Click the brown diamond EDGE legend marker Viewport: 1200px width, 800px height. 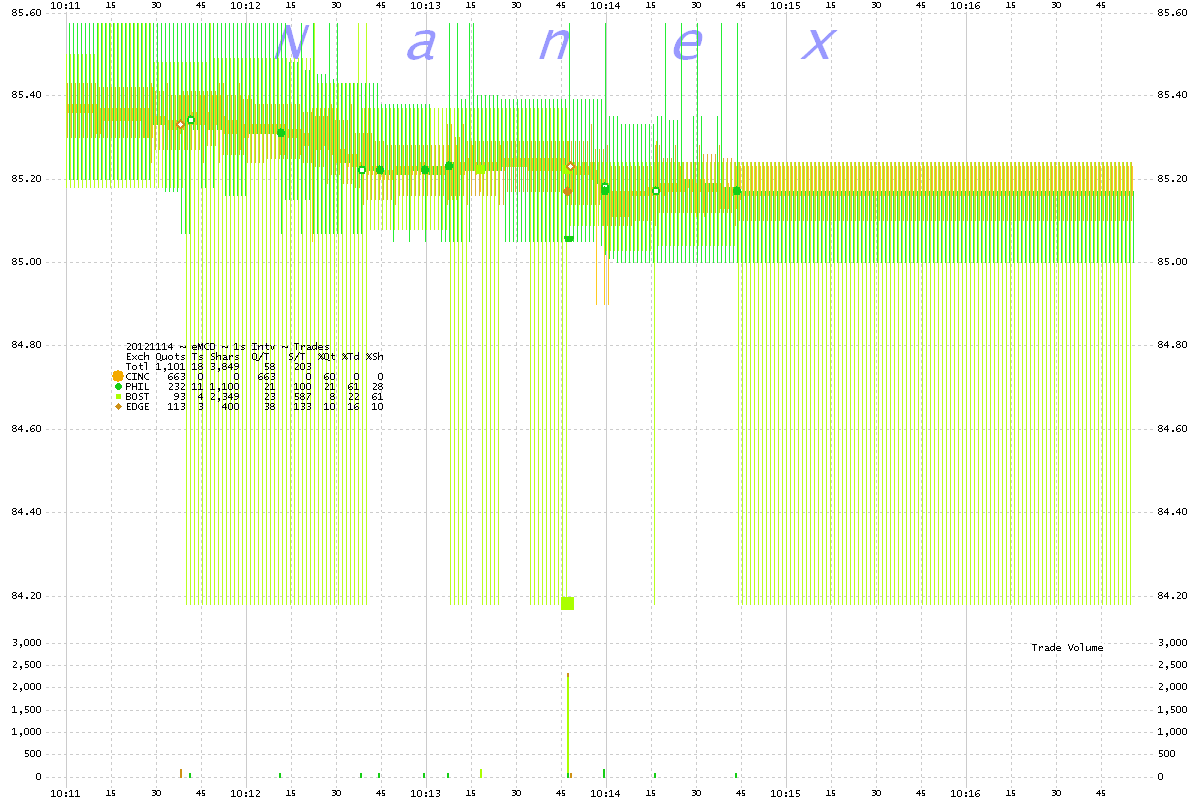click(118, 407)
